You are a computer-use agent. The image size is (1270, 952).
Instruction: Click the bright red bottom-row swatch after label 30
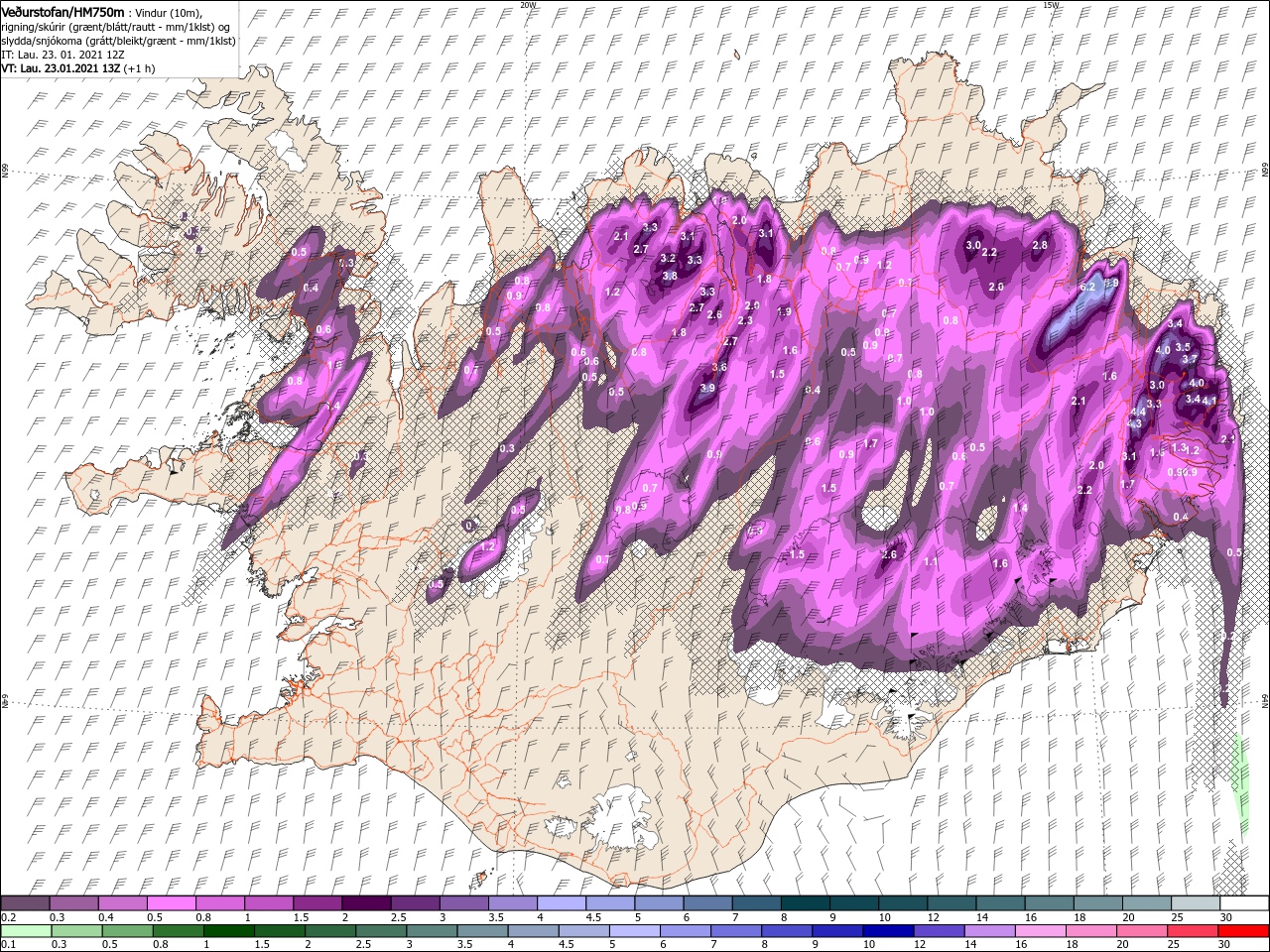click(1243, 930)
